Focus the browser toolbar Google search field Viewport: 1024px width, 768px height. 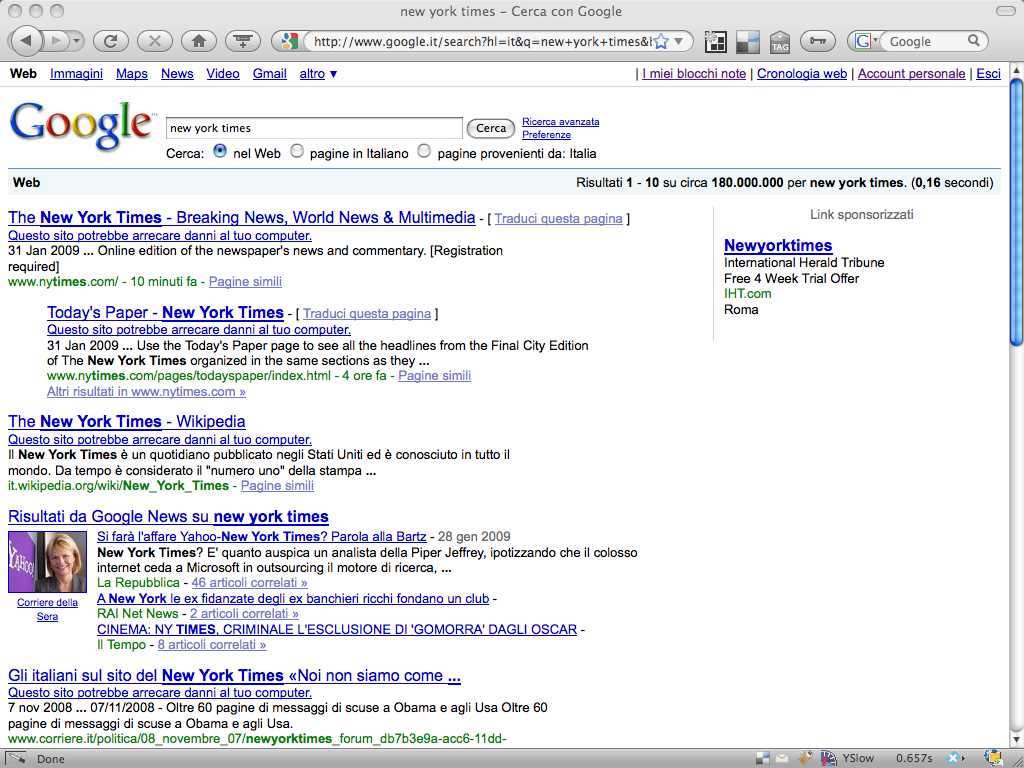tap(925, 42)
